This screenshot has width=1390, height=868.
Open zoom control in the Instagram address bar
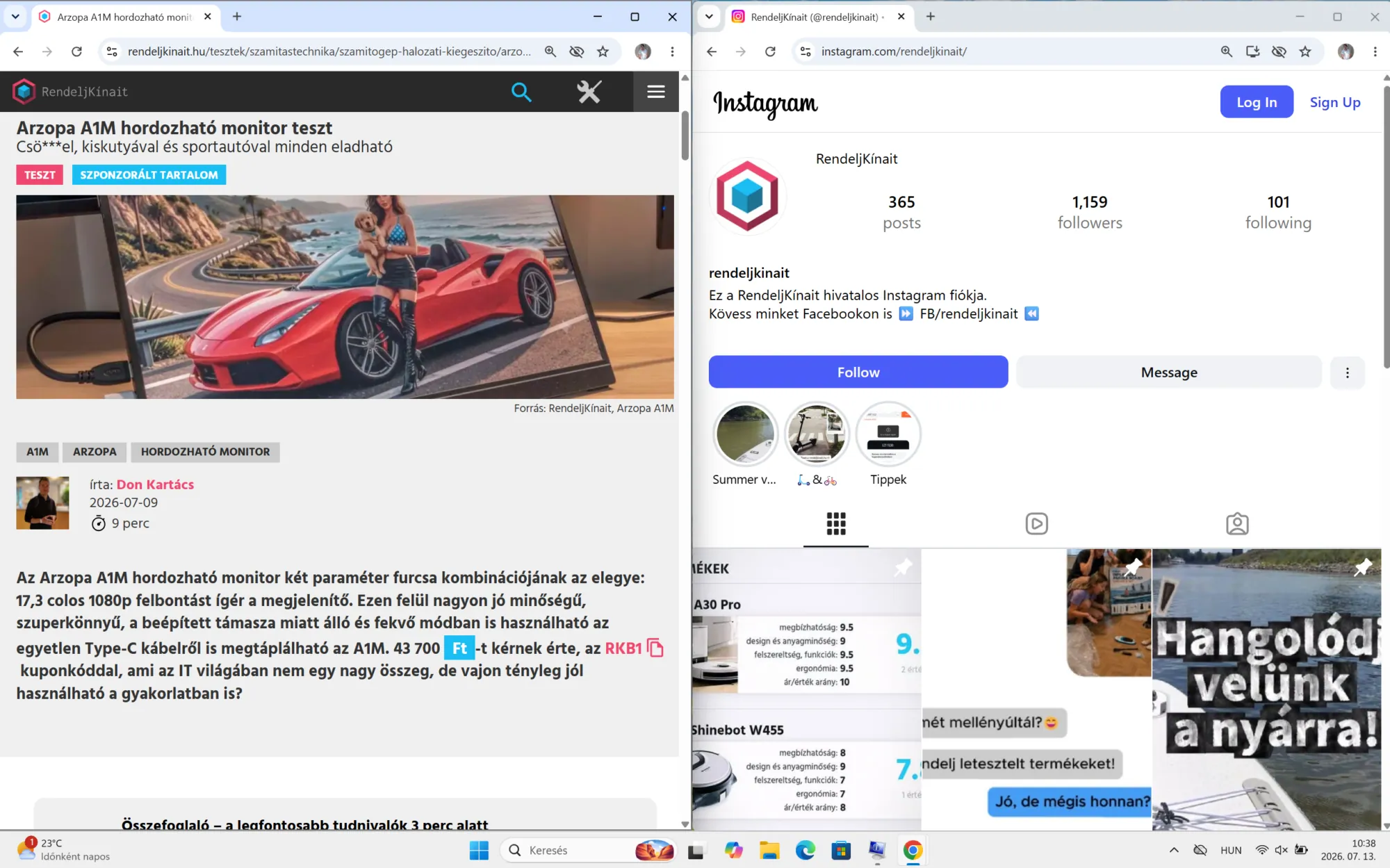pos(1226,51)
